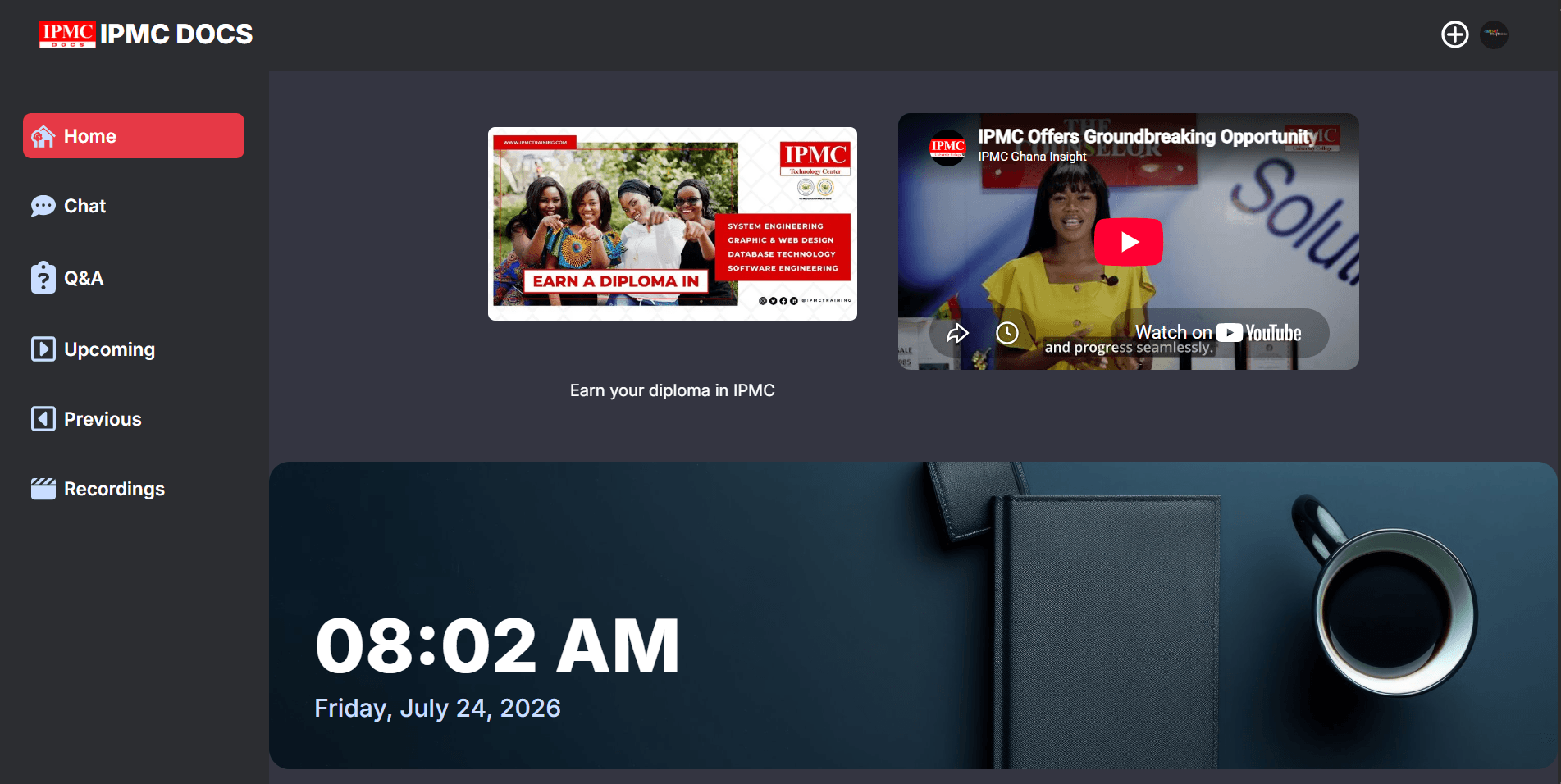The width and height of the screenshot is (1561, 784).
Task: Click the Home house icon in sidebar
Action: [x=43, y=136]
